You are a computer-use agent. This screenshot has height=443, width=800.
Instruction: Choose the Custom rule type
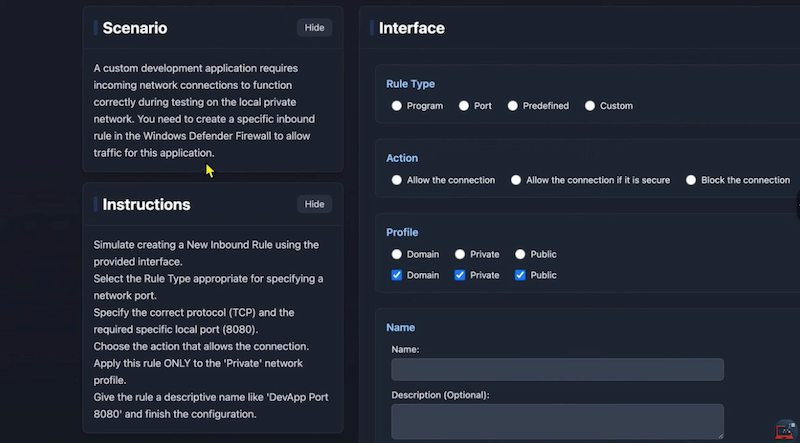[x=590, y=106]
